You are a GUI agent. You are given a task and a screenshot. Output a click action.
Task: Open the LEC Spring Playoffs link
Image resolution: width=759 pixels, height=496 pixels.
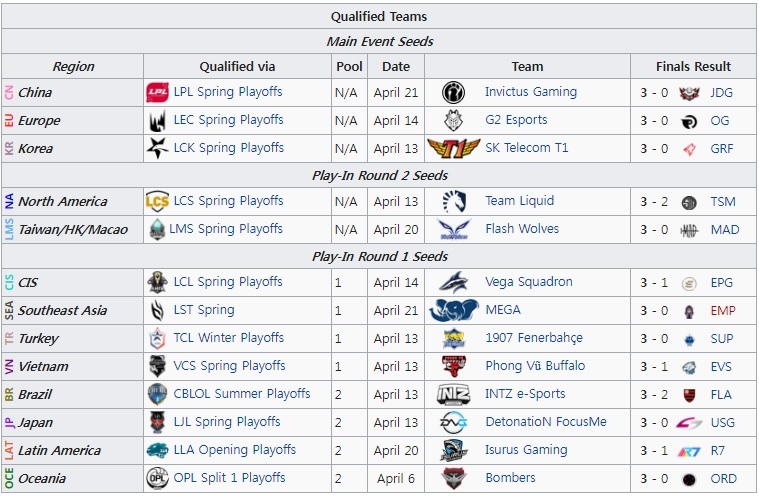point(228,120)
